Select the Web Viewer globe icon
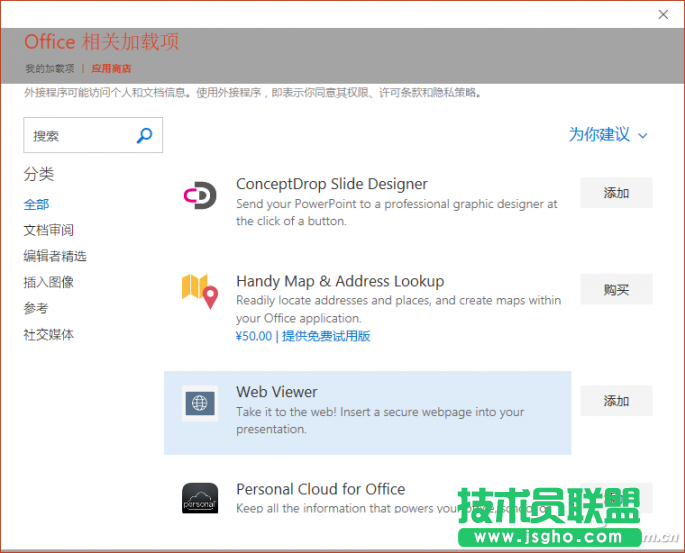This screenshot has width=685, height=553. click(x=200, y=403)
